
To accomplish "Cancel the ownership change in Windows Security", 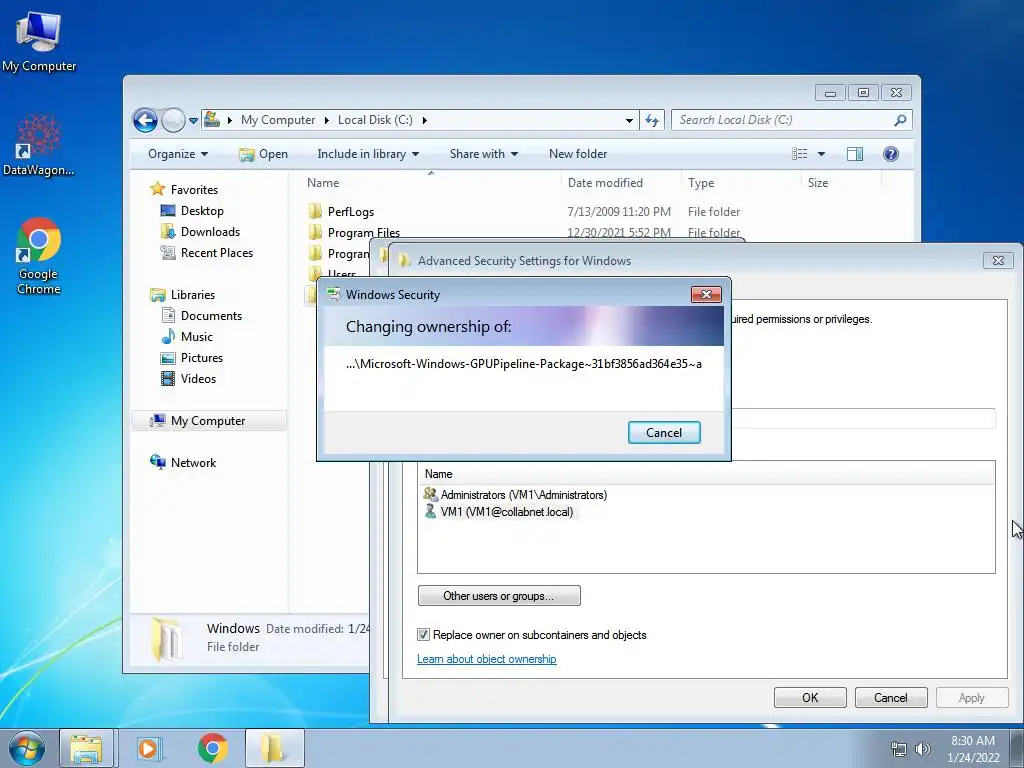I will point(664,433).
